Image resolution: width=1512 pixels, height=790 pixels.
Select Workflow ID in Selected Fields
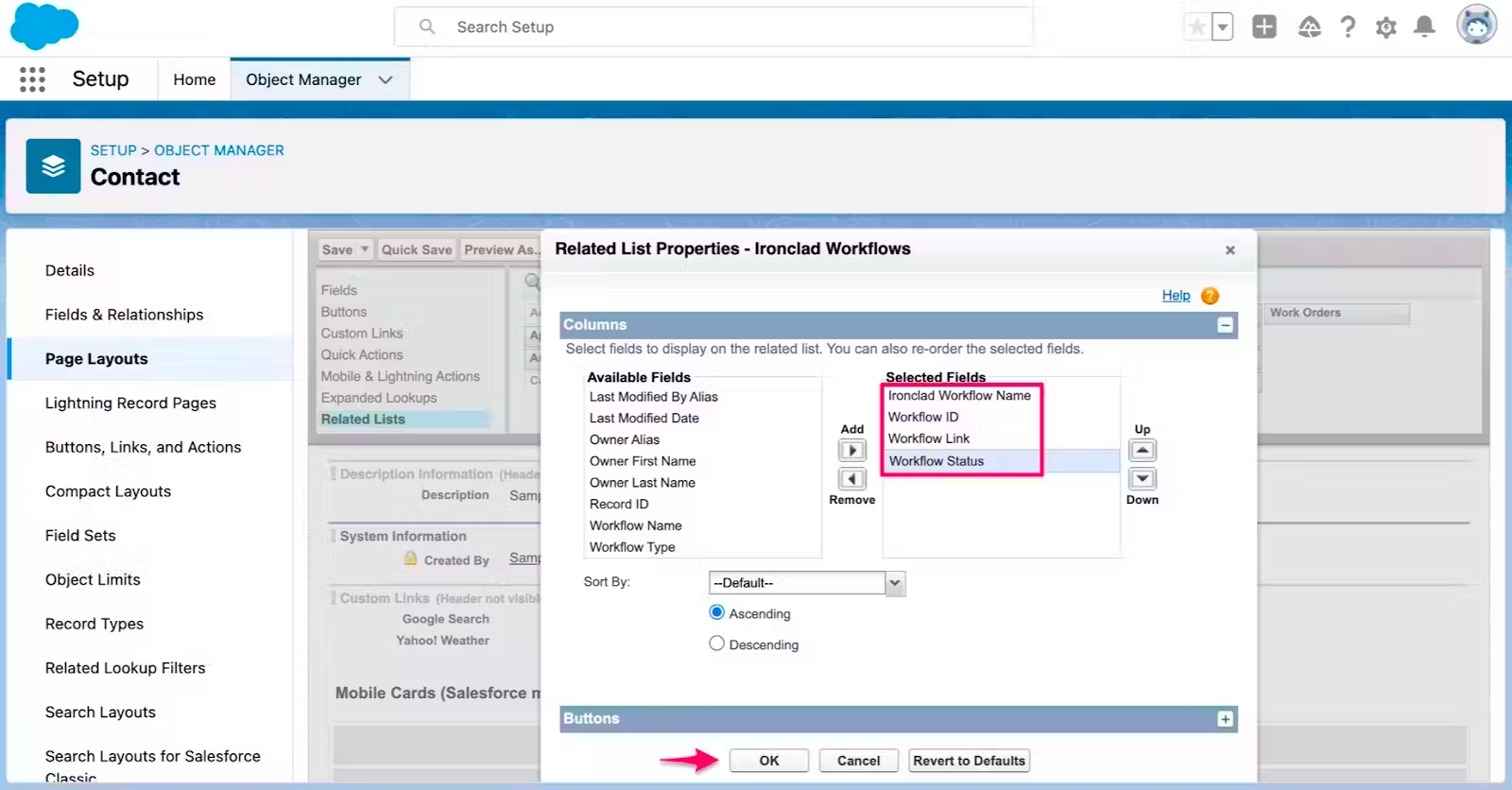(x=923, y=418)
